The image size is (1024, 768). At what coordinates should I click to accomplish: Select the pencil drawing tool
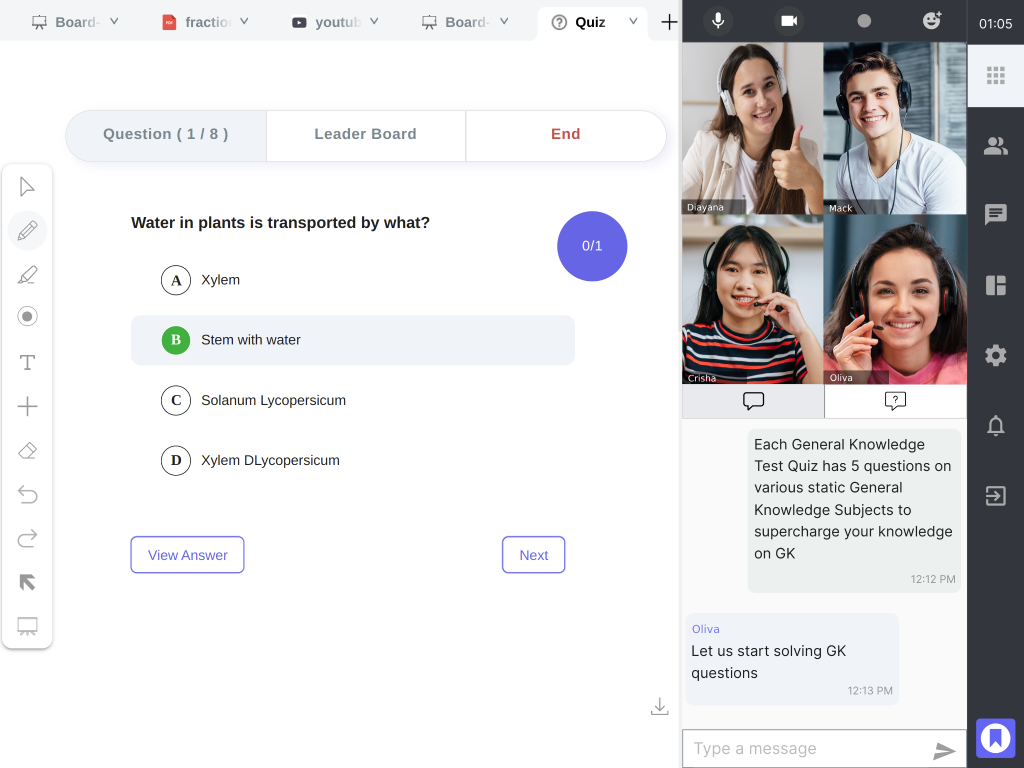(x=27, y=231)
